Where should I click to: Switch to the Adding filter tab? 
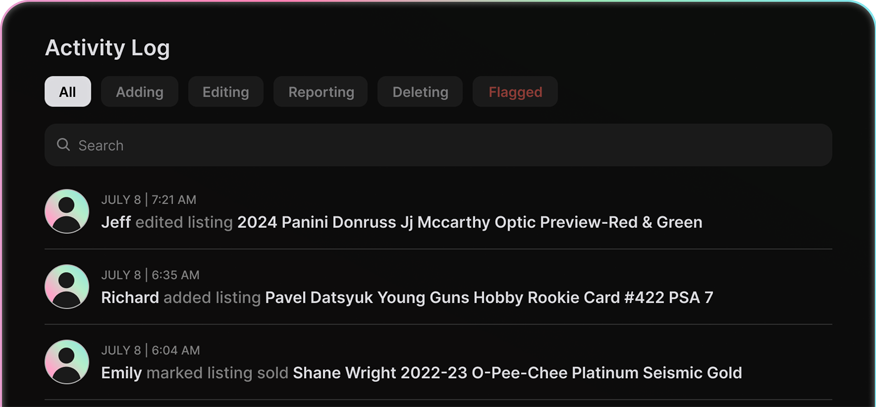pyautogui.click(x=139, y=92)
